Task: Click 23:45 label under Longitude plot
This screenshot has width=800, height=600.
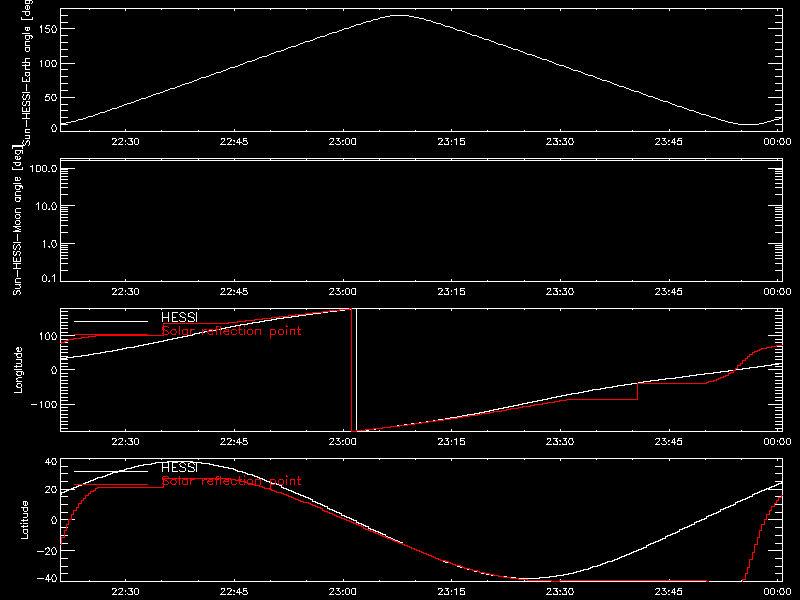Action: coord(668,441)
